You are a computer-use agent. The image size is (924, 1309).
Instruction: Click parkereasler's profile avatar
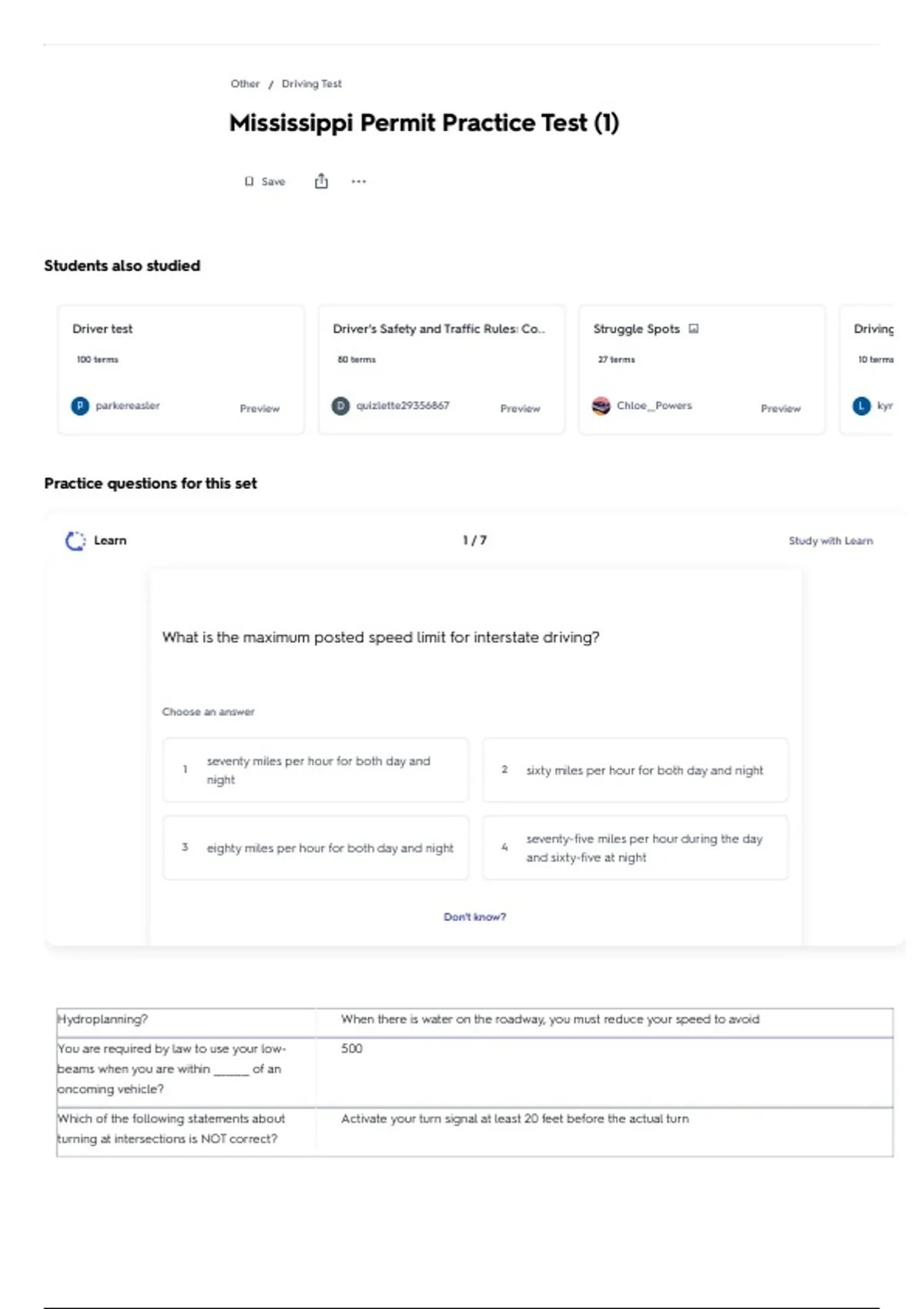(x=80, y=406)
